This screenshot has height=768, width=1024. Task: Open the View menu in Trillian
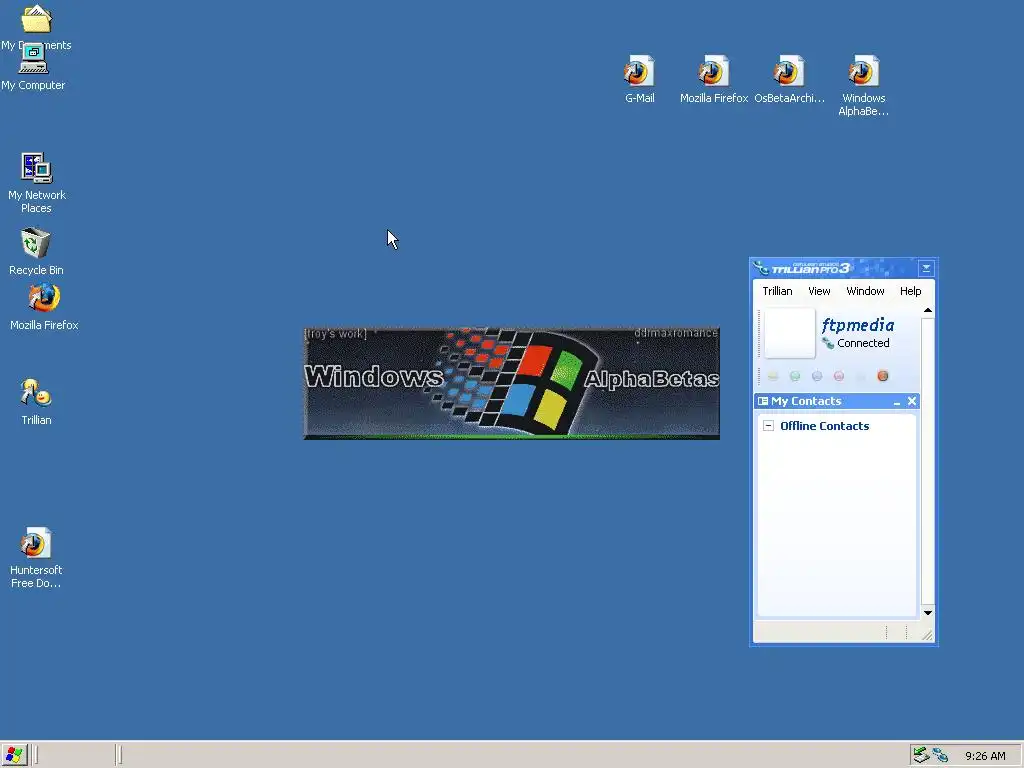click(819, 291)
